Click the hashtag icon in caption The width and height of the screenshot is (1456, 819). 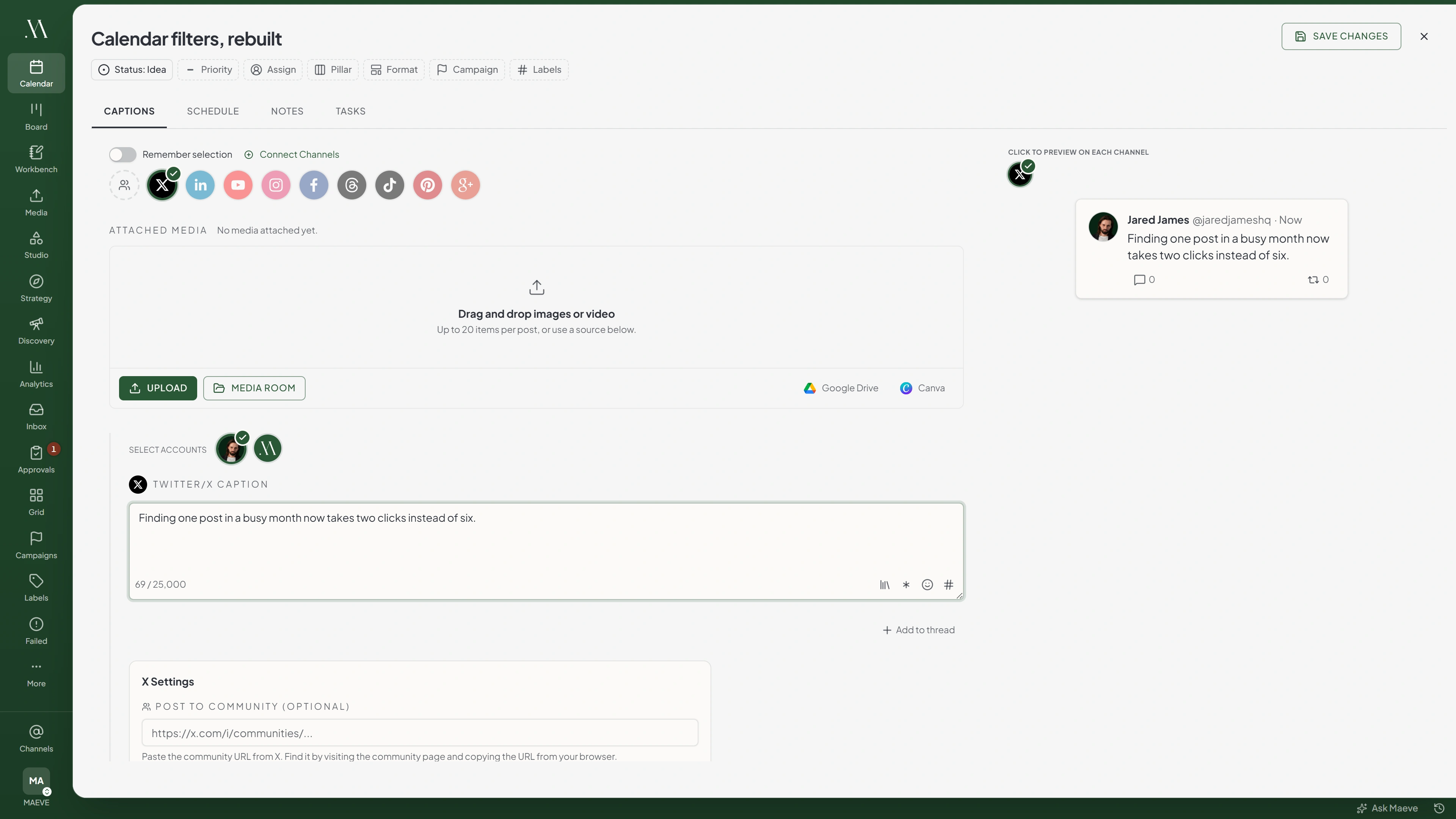(x=948, y=585)
